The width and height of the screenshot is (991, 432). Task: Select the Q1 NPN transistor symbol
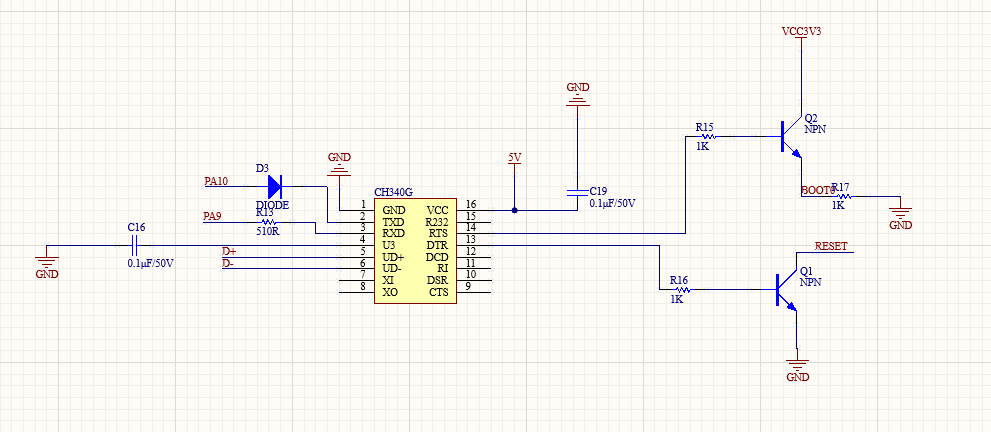pos(786,290)
